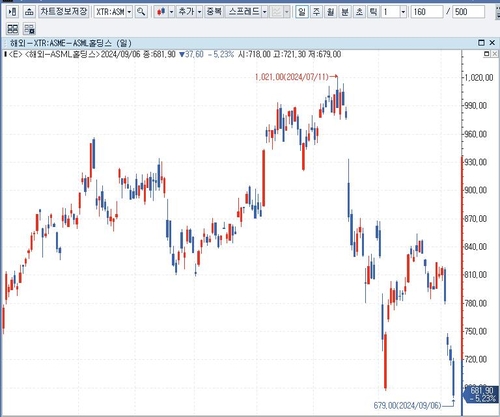Open symbol search with the magnifier icon

tap(141, 12)
